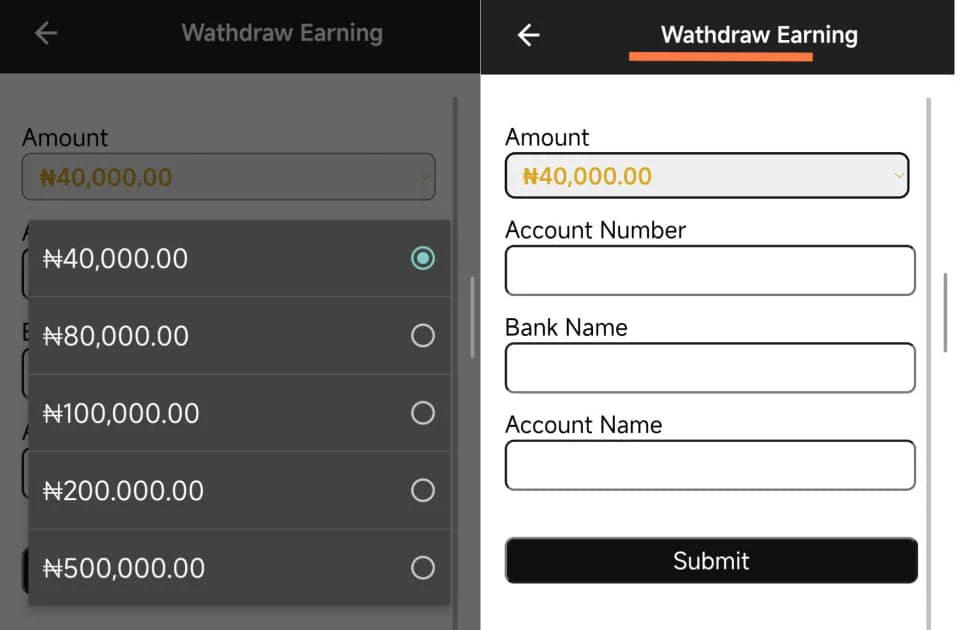The height and width of the screenshot is (630, 960).
Task: Tap the back arrow on the right screen
Action: [528, 34]
